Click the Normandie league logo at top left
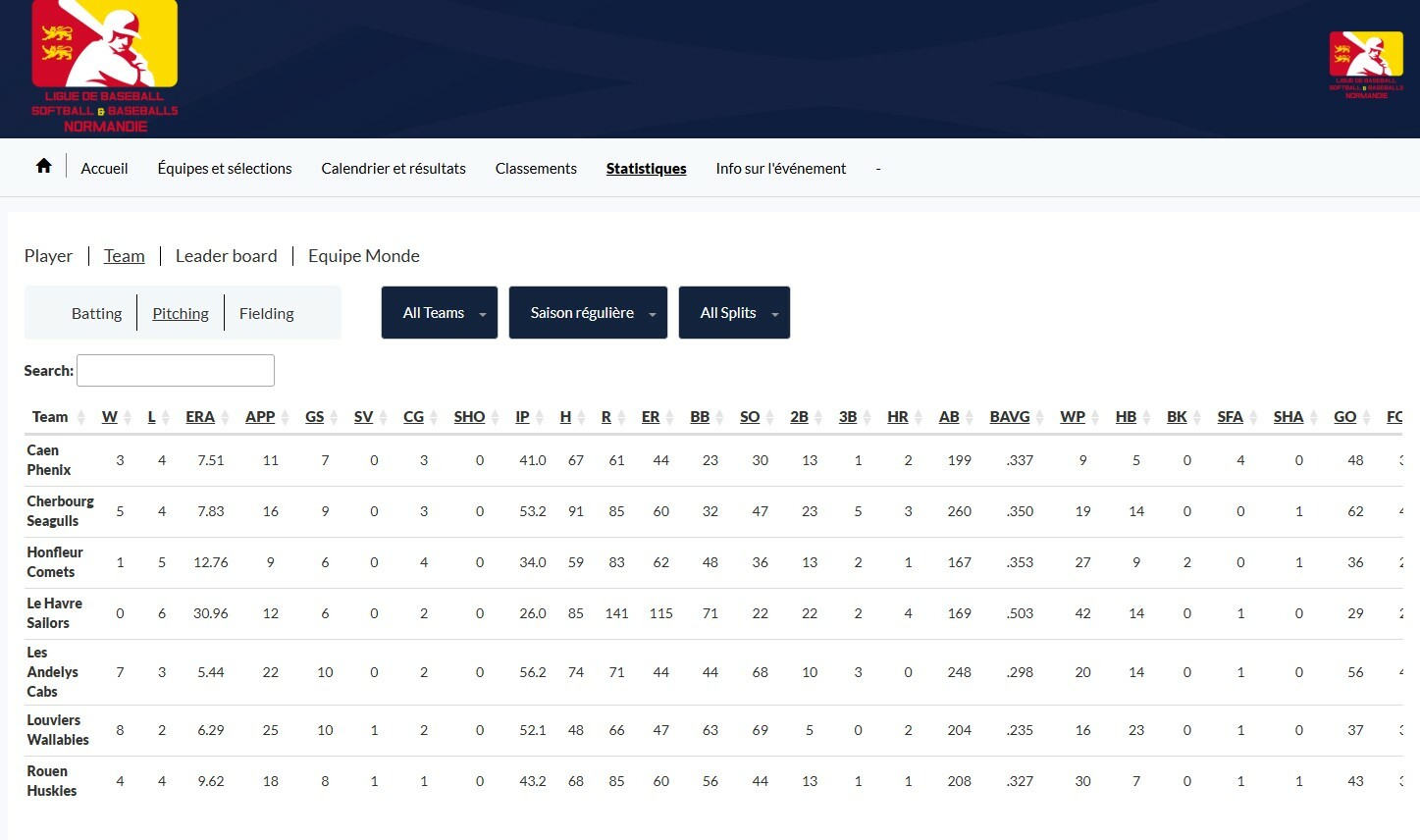This screenshot has width=1420, height=840. point(105,67)
